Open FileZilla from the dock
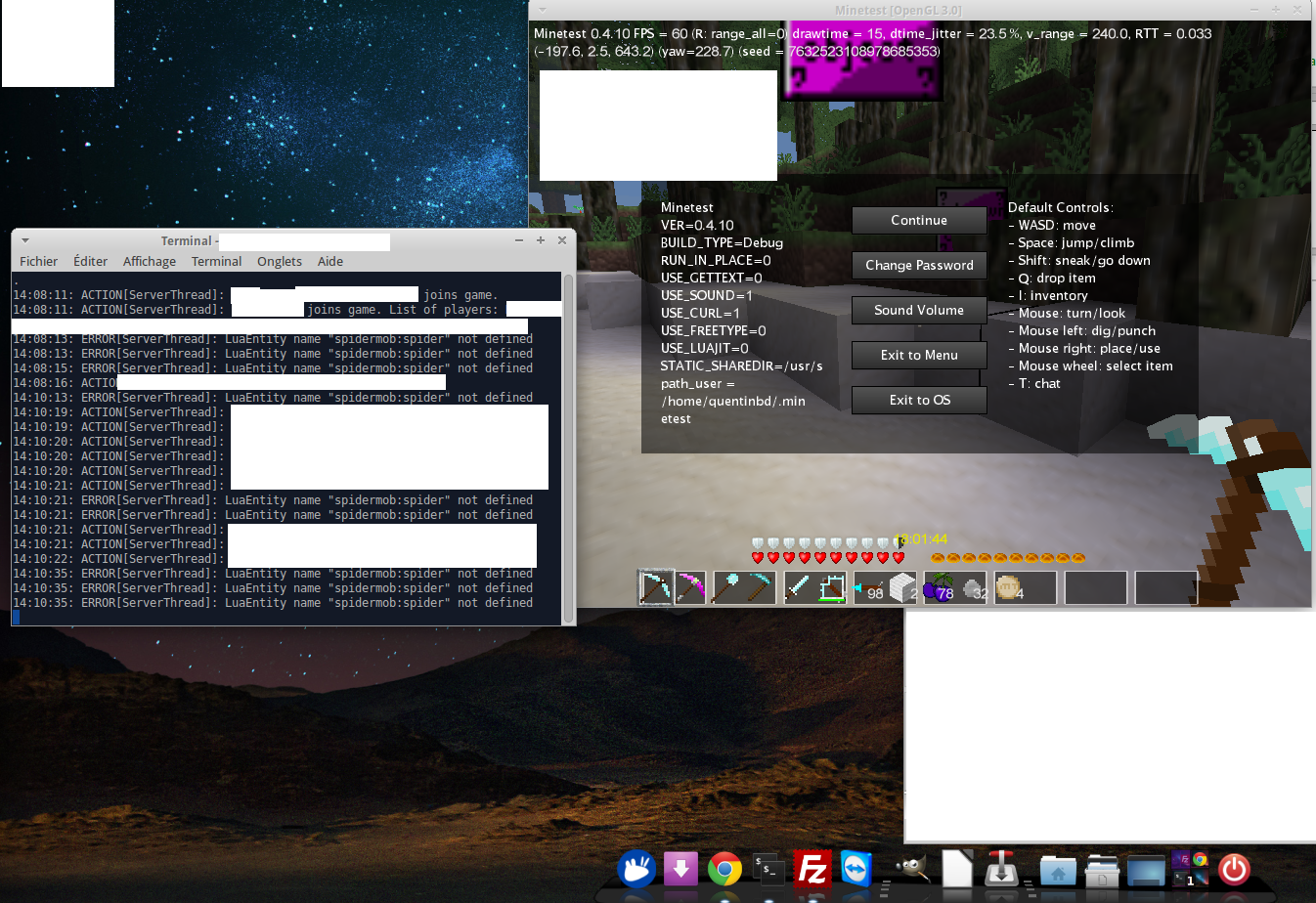 [812, 868]
